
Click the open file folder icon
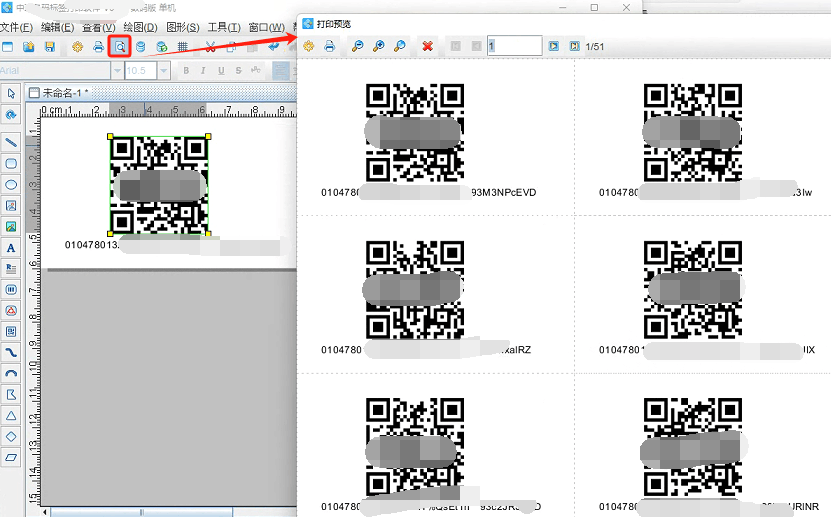pyautogui.click(x=29, y=47)
